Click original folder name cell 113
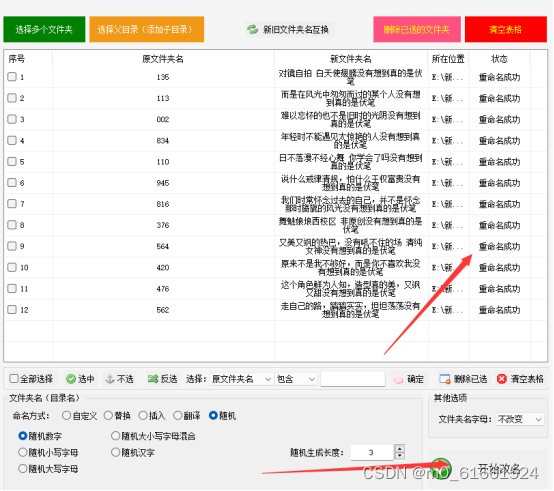The height and width of the screenshot is (491, 554). click(x=163, y=98)
